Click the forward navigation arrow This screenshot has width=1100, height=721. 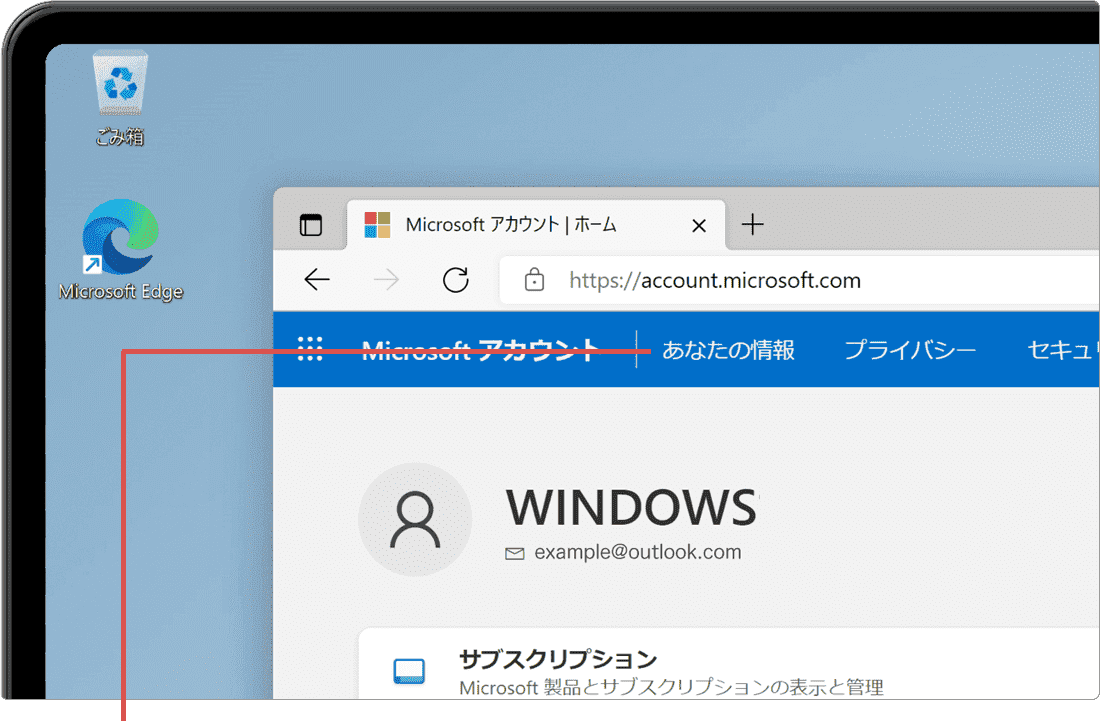(387, 280)
